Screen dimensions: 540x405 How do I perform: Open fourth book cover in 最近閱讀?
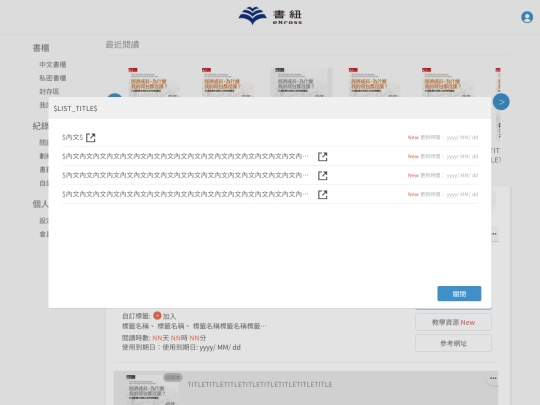[x=374, y=82]
